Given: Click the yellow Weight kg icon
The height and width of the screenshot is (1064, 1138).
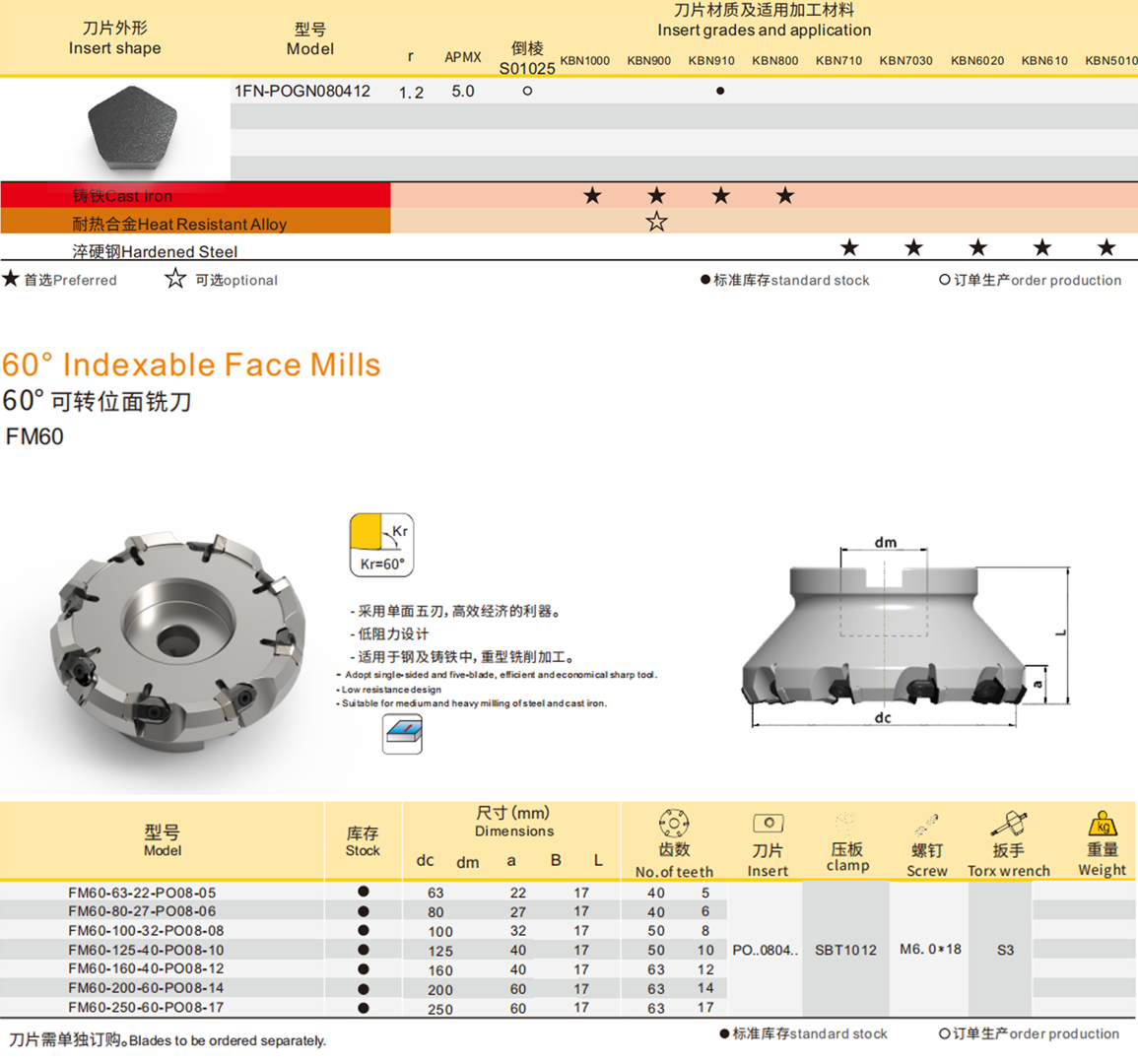Looking at the screenshot, I should pyautogui.click(x=1102, y=824).
